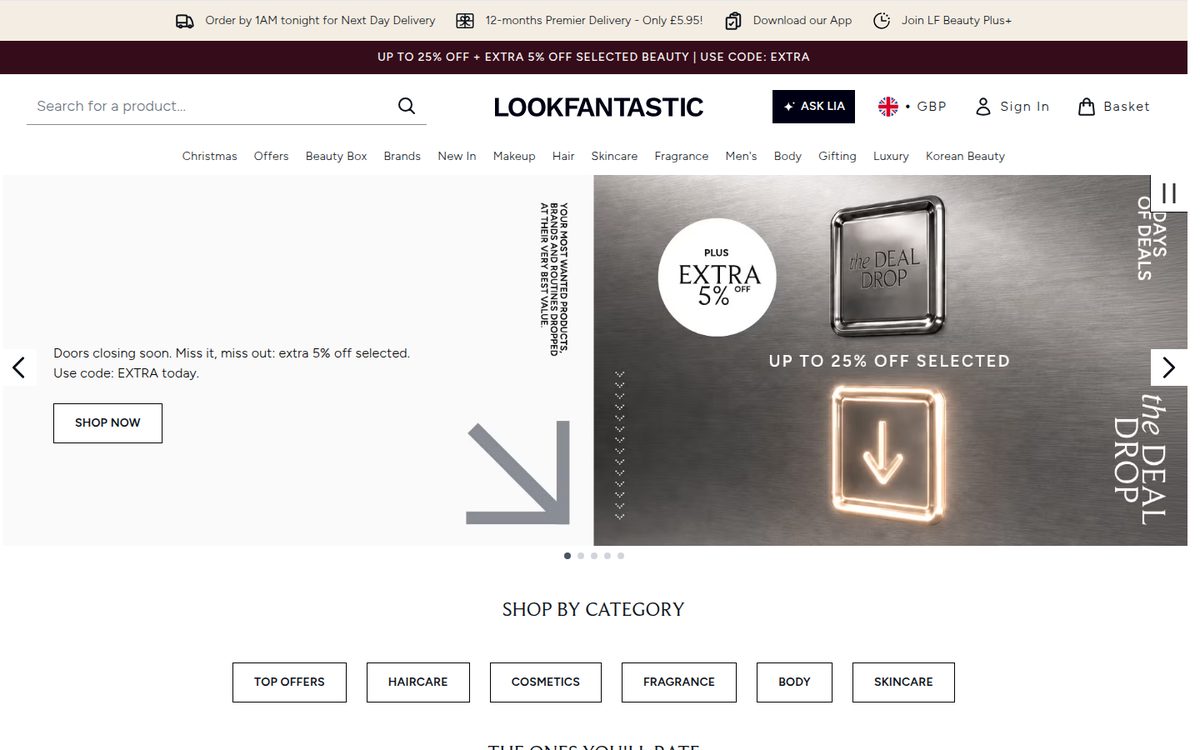The image size is (1200, 750).
Task: Click the SKINCARE category button
Action: pyautogui.click(x=903, y=682)
